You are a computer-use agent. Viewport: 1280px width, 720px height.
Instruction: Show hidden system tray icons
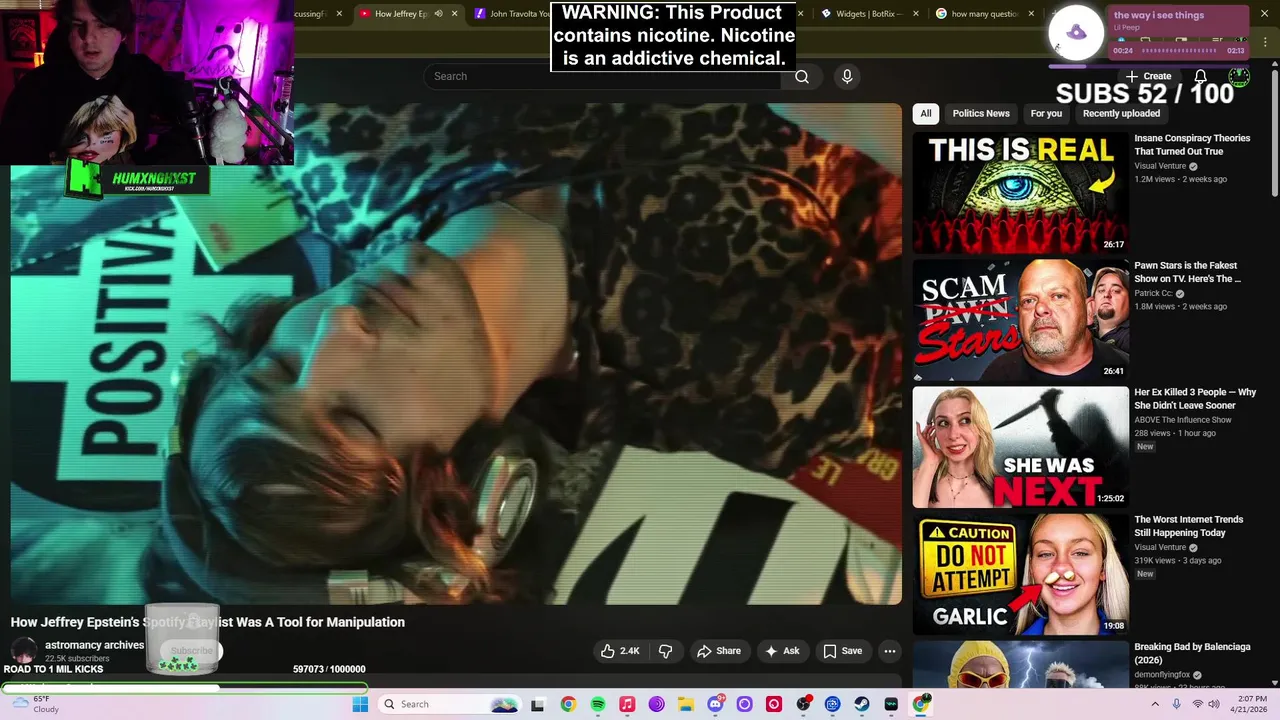pos(1155,704)
